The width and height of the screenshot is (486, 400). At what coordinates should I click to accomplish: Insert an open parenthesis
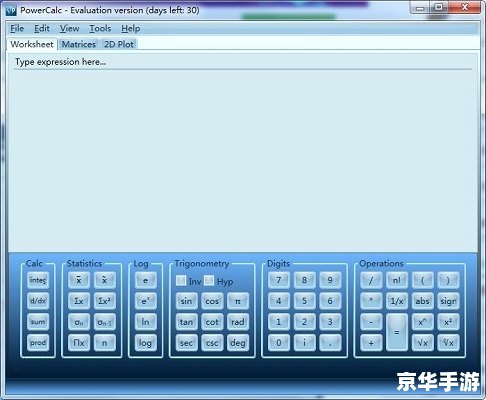(422, 280)
